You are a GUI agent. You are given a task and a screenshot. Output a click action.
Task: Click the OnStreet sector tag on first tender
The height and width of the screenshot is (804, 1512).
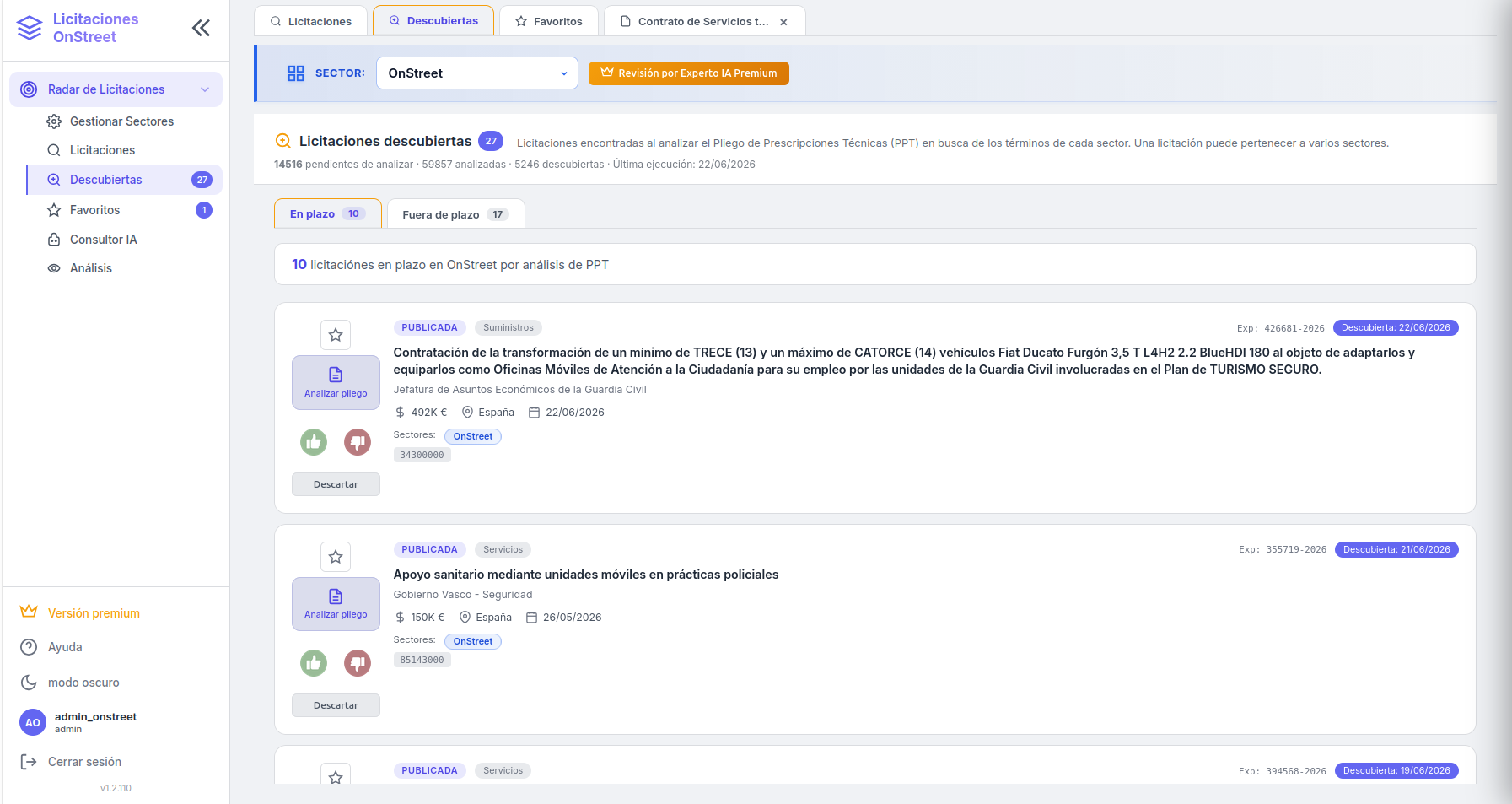(473, 436)
